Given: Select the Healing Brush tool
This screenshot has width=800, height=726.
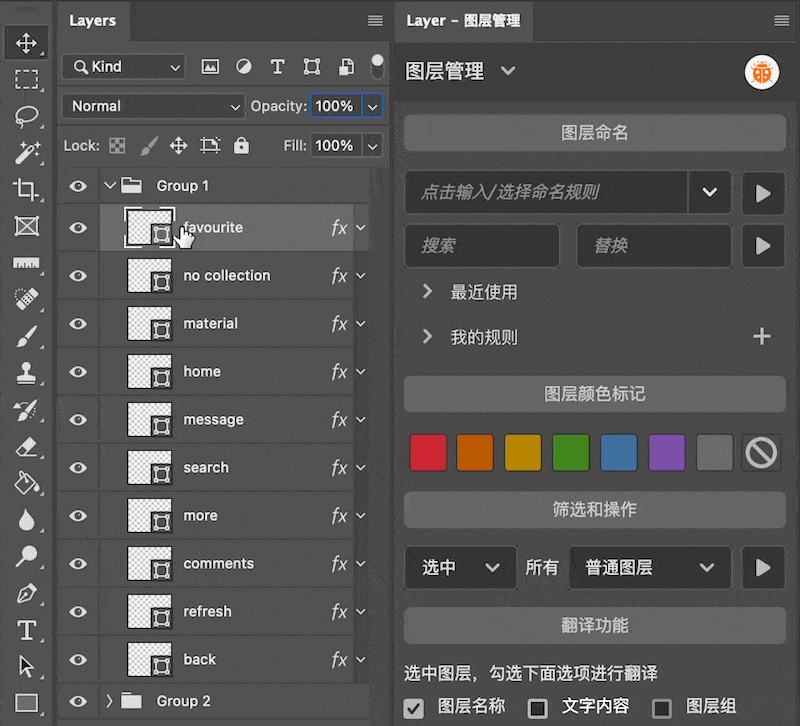Looking at the screenshot, I should [x=26, y=299].
